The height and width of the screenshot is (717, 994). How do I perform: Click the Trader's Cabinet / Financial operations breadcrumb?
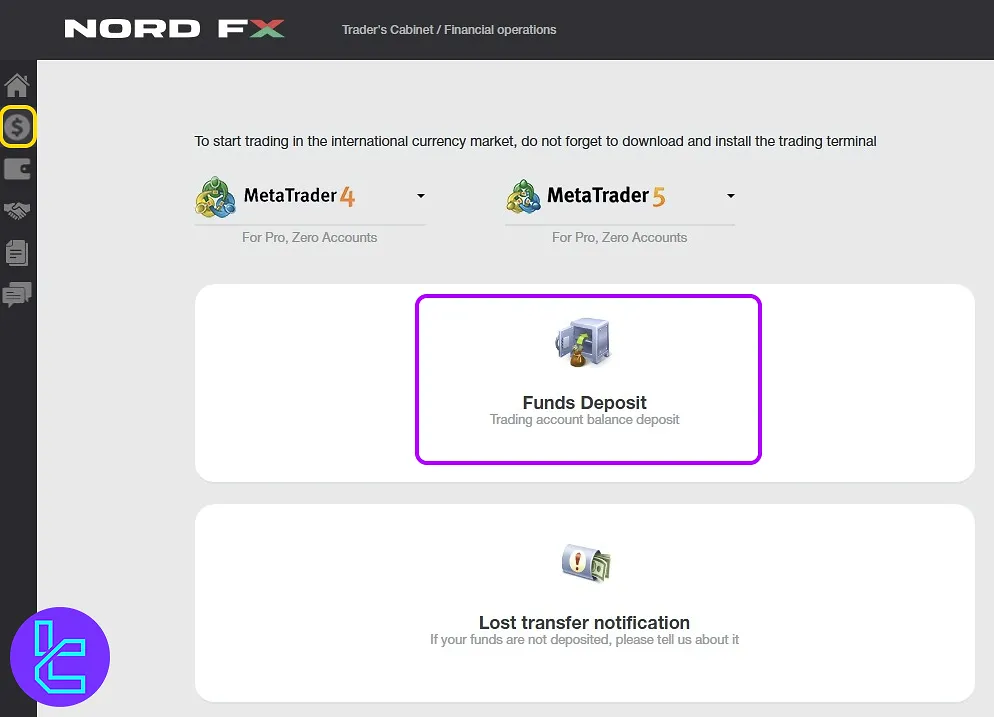pyautogui.click(x=449, y=30)
